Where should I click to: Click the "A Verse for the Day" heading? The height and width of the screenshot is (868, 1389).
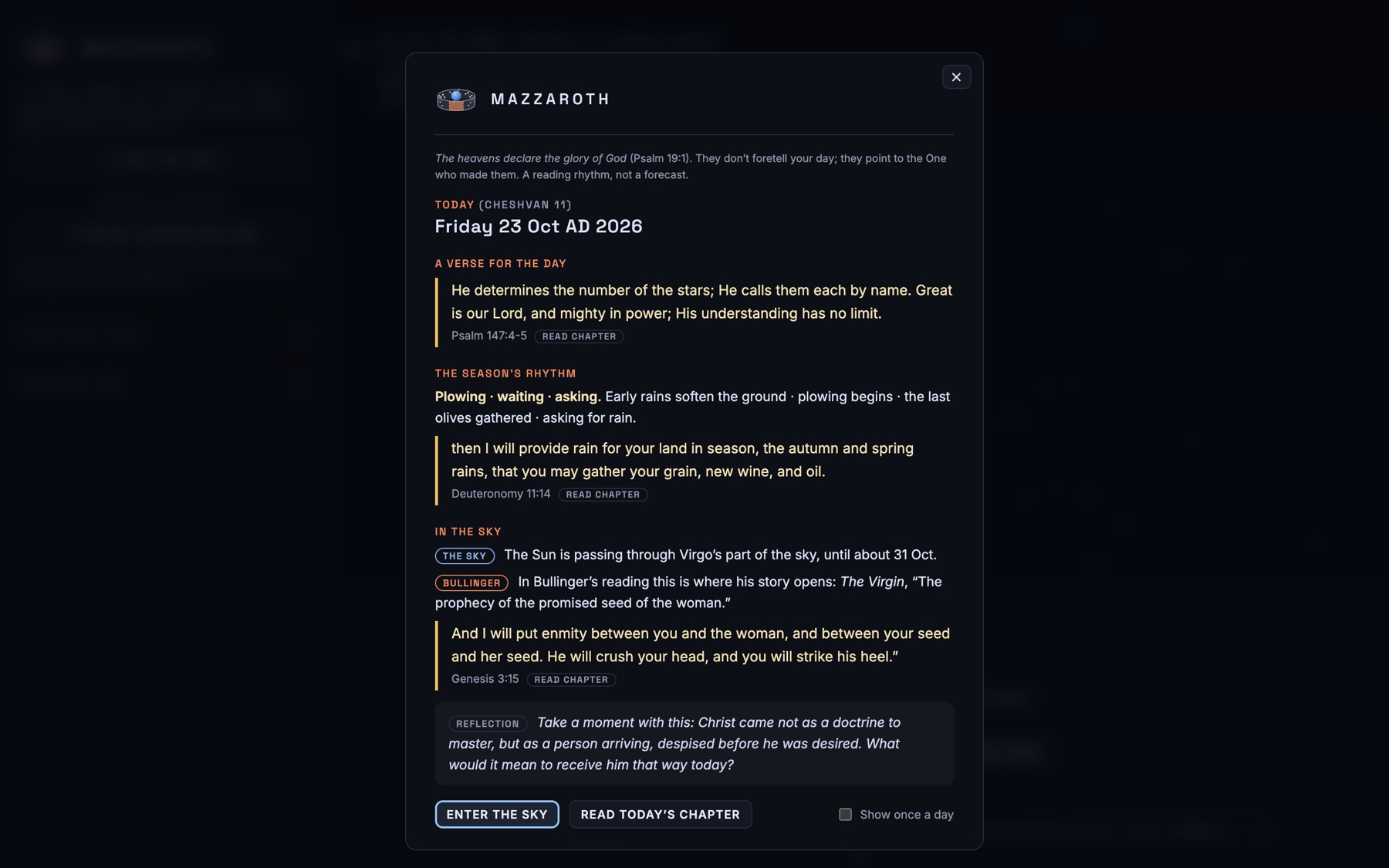[x=501, y=264]
